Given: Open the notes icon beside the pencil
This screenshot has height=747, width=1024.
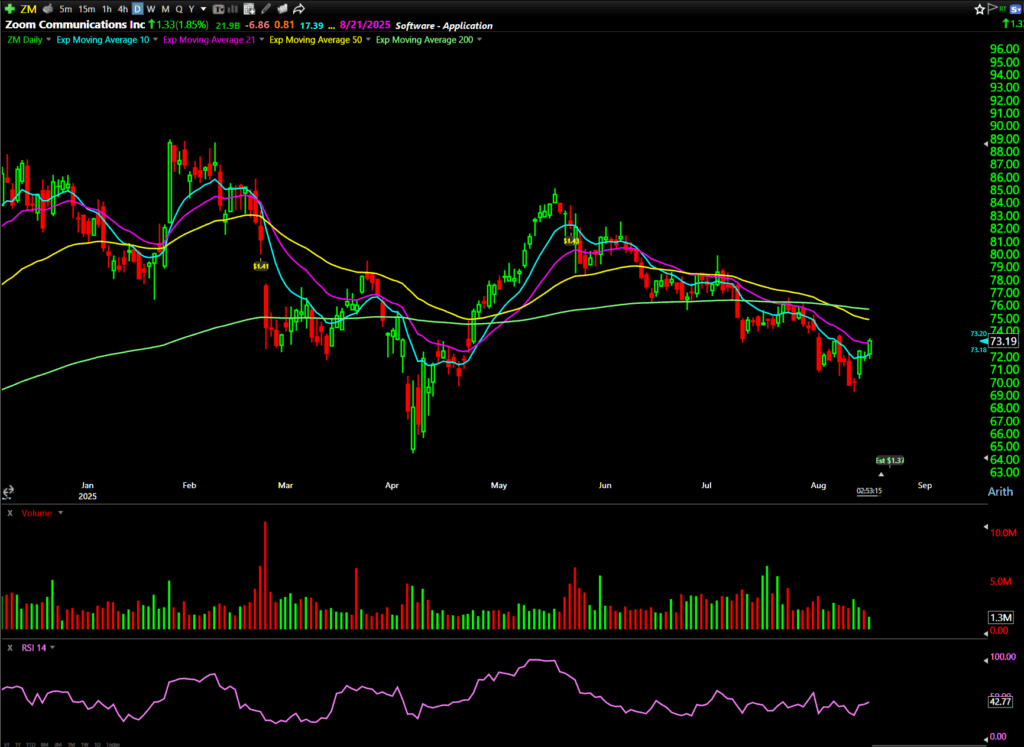Looking at the screenshot, I should tap(282, 9).
